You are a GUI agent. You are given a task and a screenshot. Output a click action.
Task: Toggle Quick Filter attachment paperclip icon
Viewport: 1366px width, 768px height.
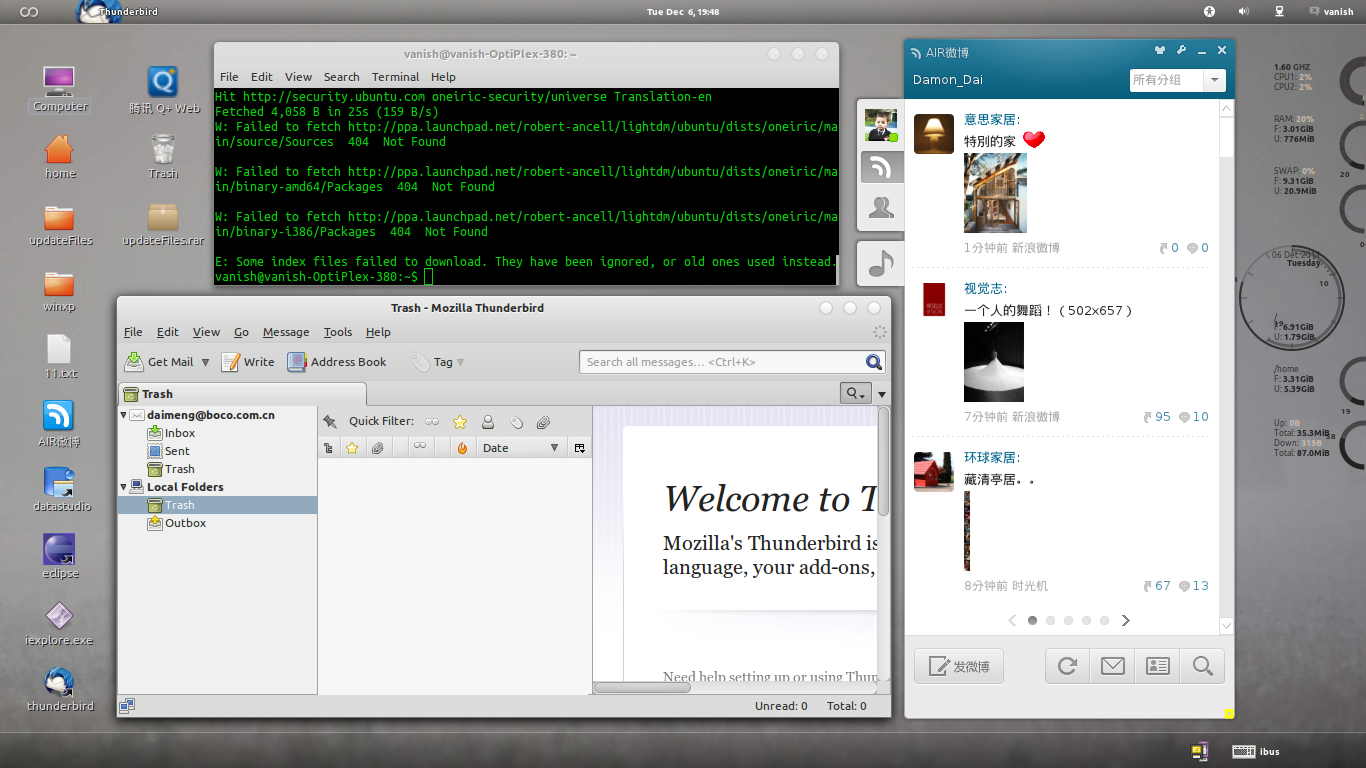click(x=543, y=422)
